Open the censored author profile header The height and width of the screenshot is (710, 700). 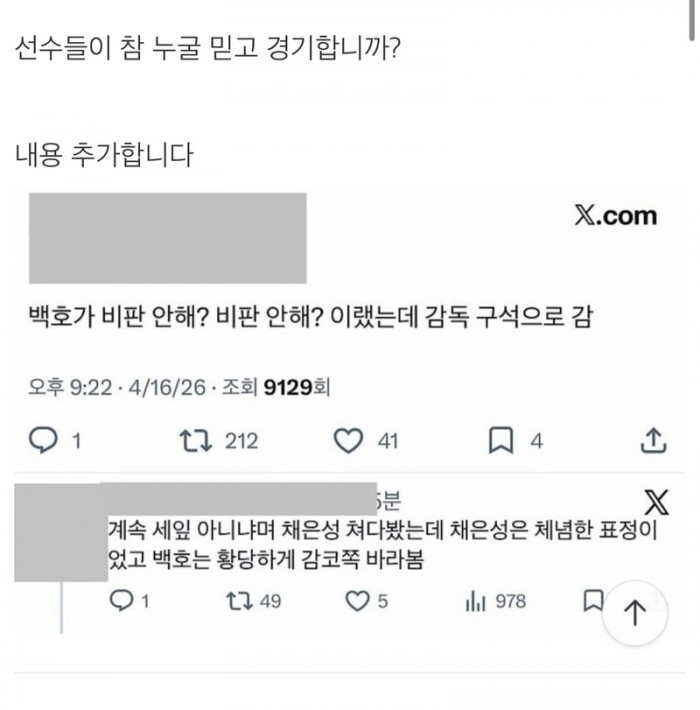click(168, 238)
